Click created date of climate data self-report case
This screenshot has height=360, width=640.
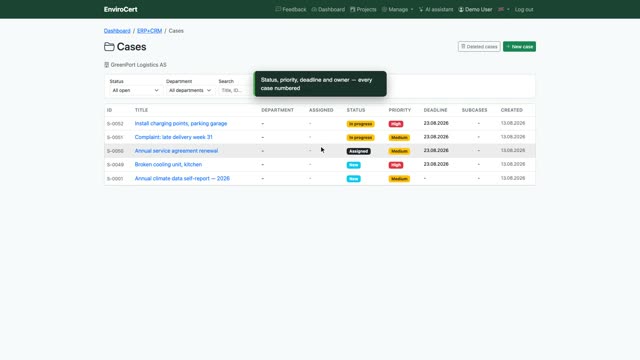point(513,178)
